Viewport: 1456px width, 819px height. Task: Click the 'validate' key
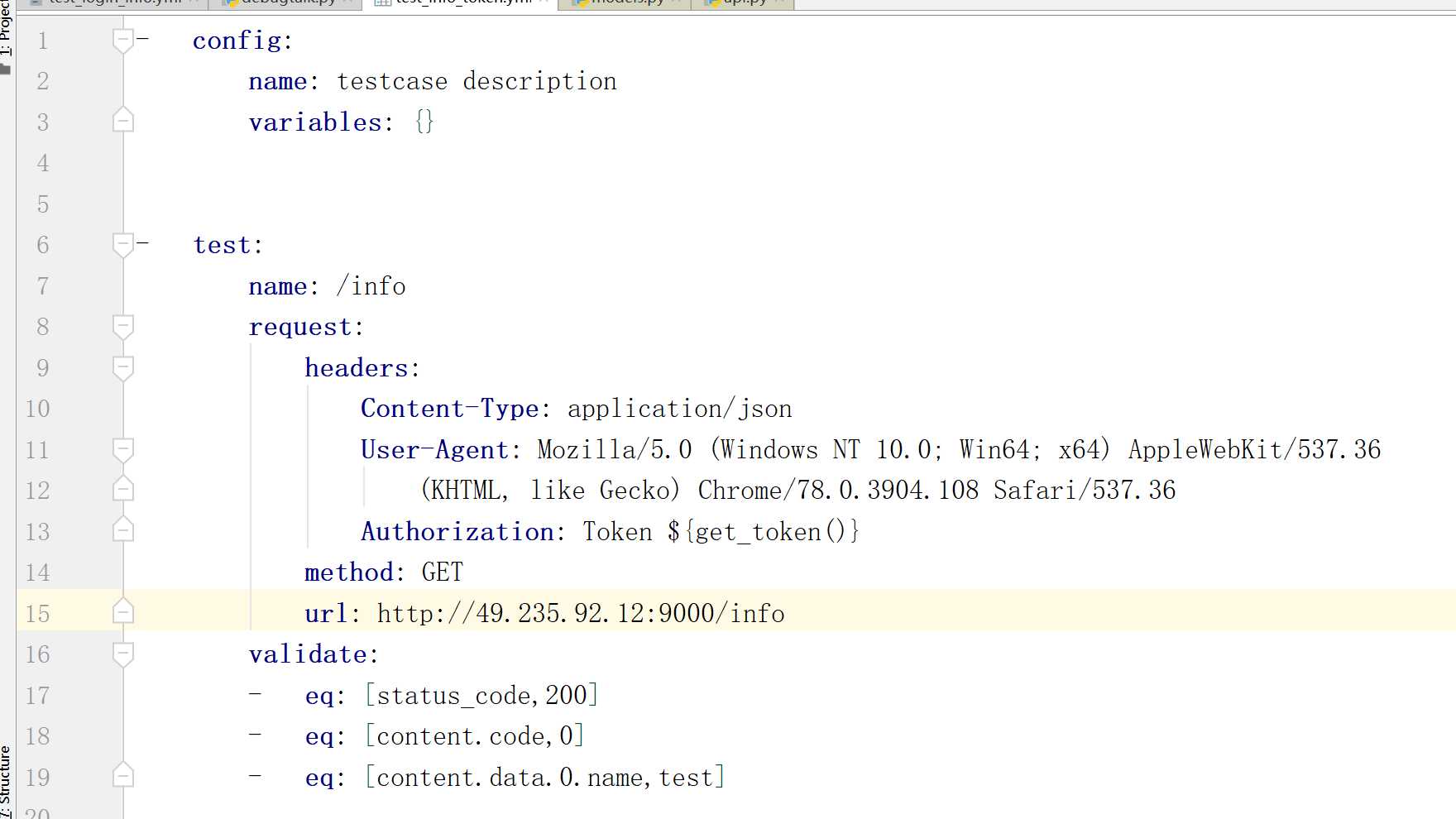308,654
